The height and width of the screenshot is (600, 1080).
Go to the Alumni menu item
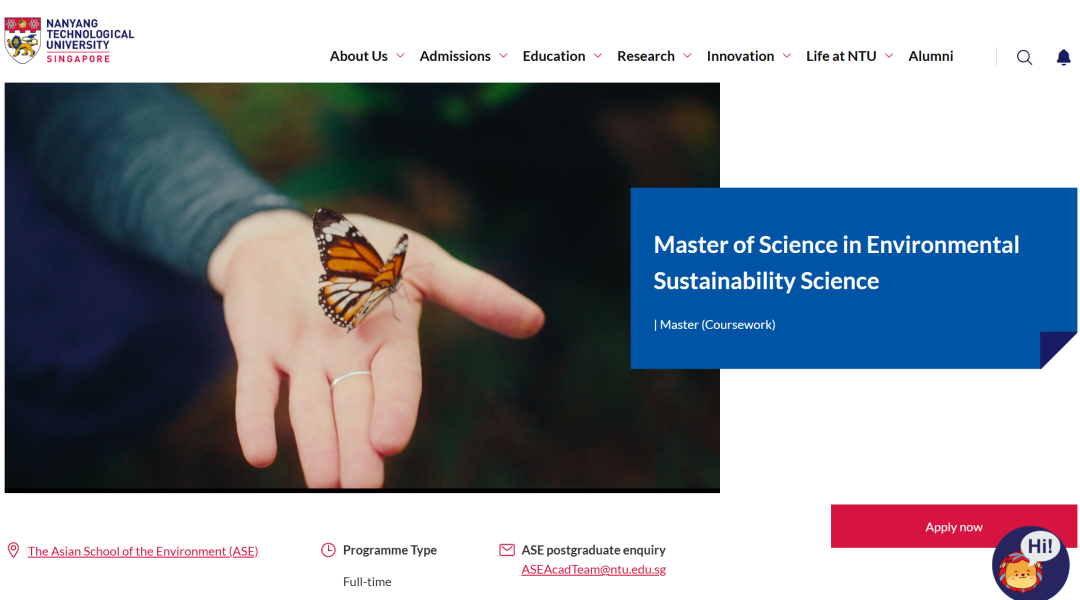[930, 56]
